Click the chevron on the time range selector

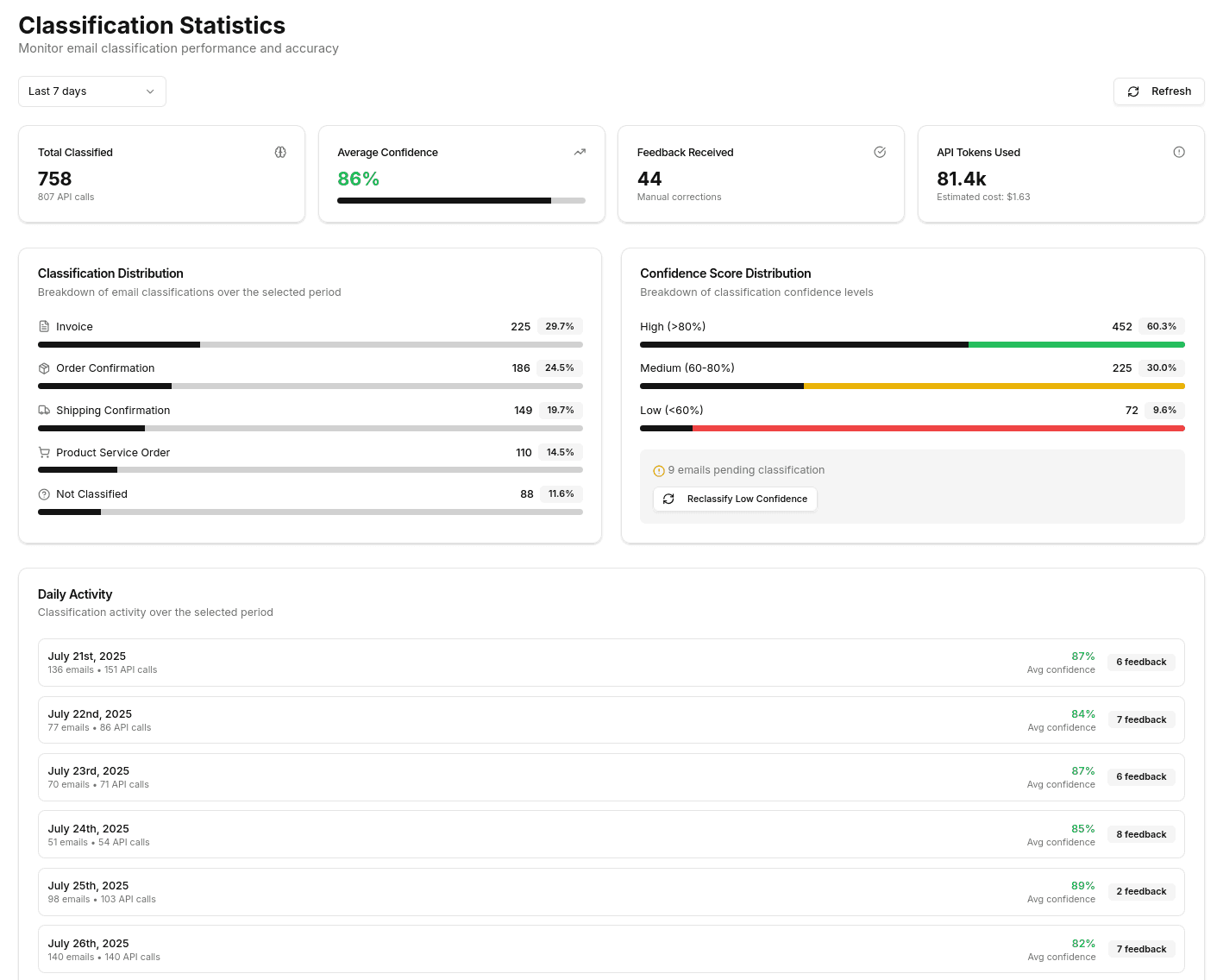coord(150,91)
